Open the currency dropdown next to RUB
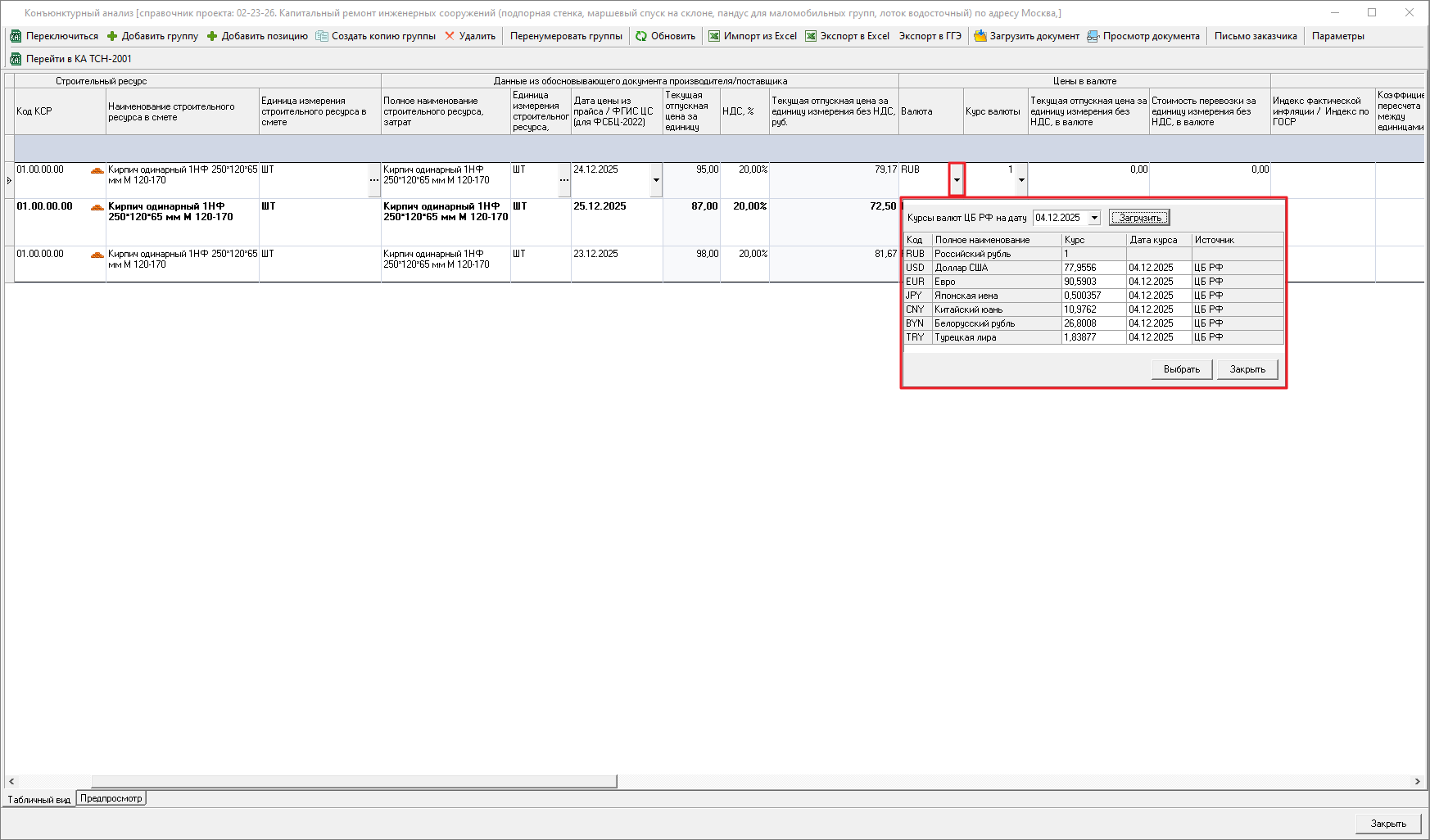Viewport: 1430px width, 840px height. (x=957, y=179)
